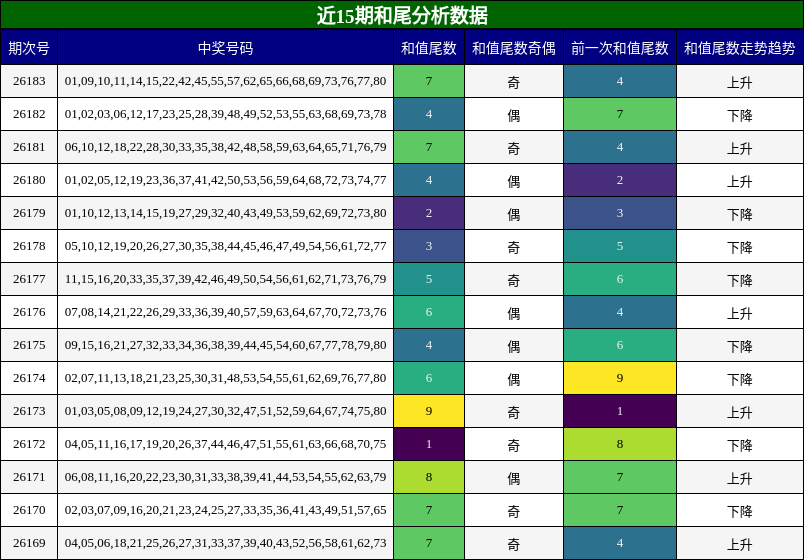
Task: Click winning numbers of period 26183
Action: 226,81
